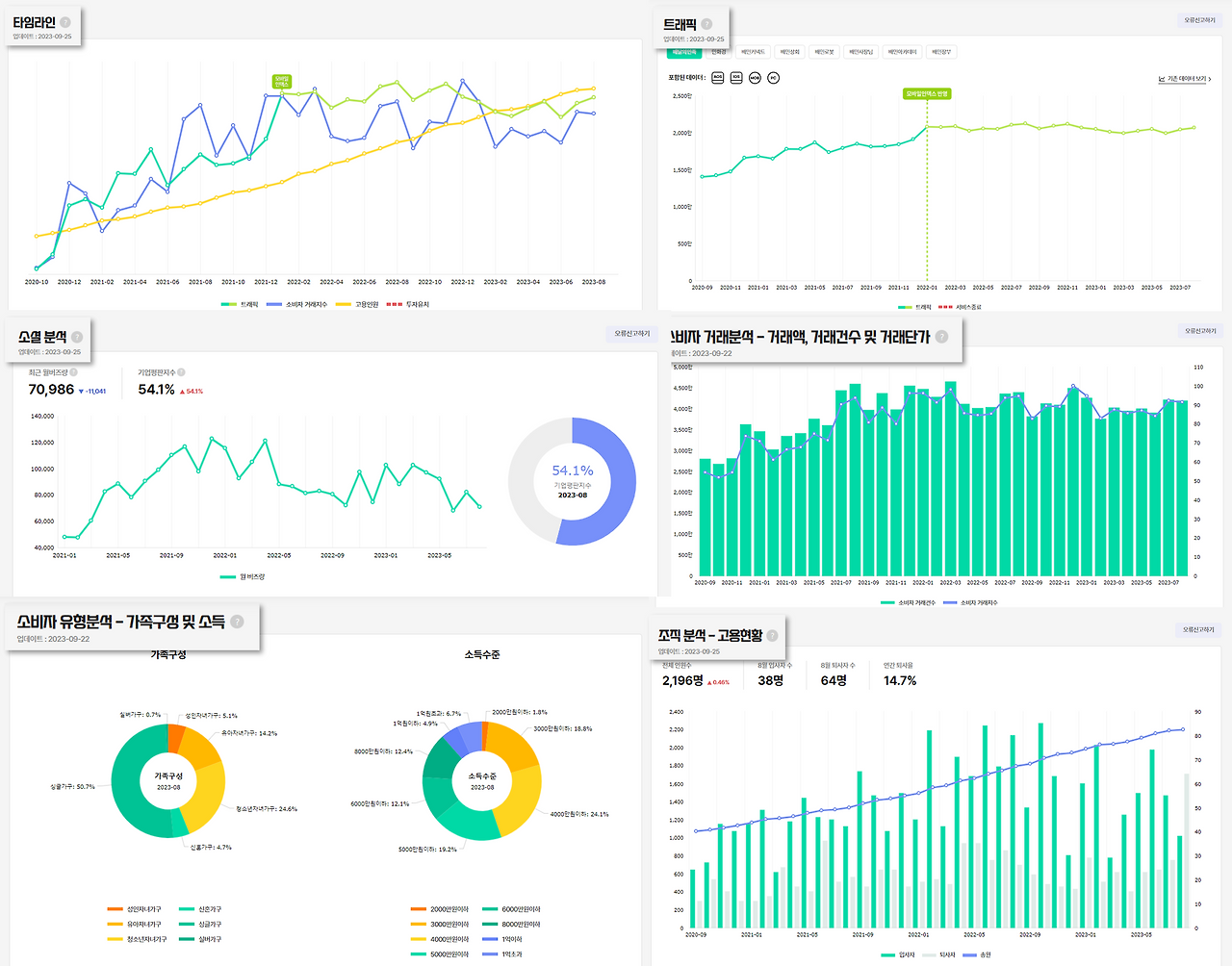The image size is (1232, 966).
Task: Toggle 실버가구 legend in family chart
Action: coord(200,939)
